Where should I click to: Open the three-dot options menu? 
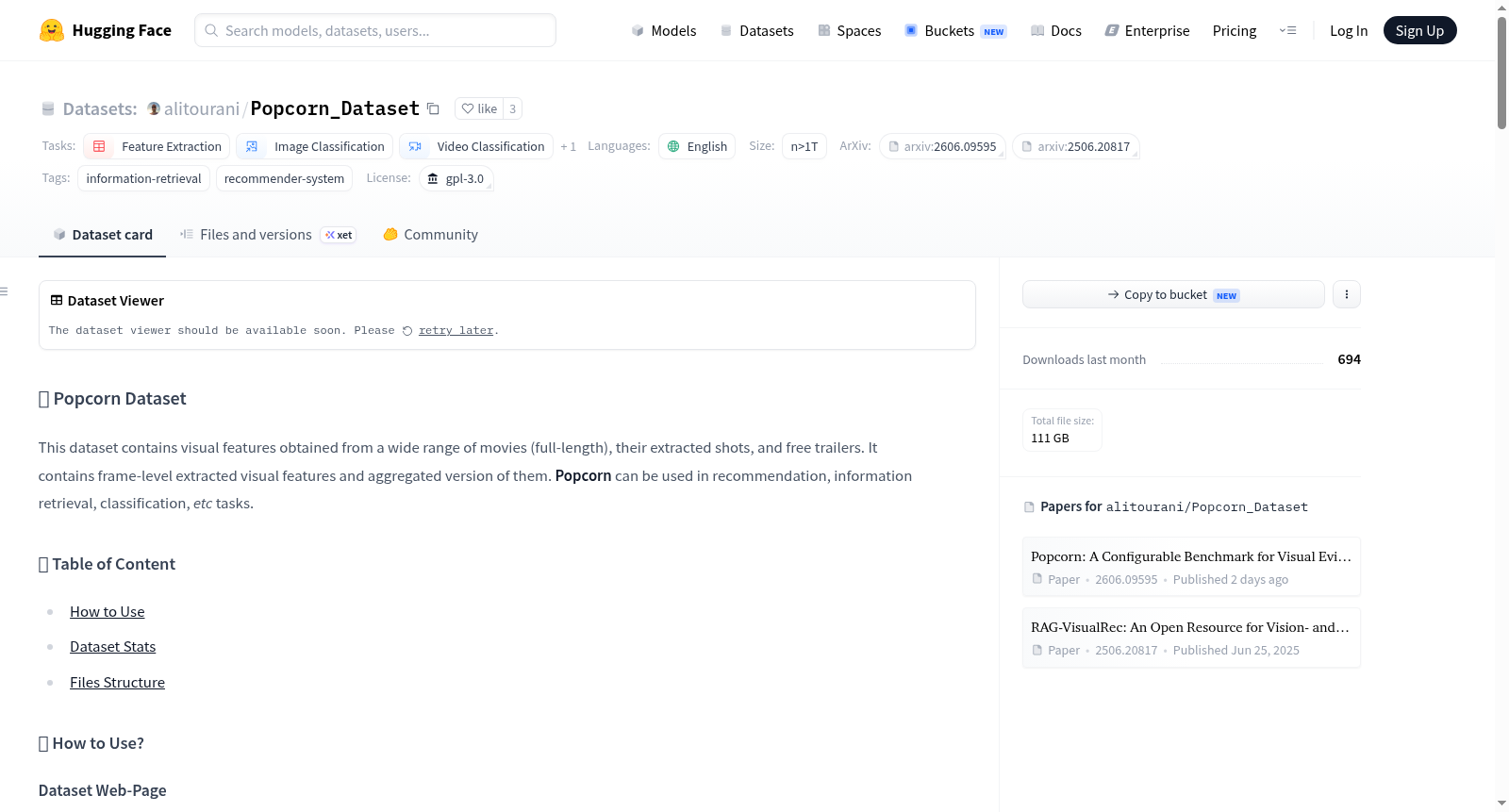1347,294
